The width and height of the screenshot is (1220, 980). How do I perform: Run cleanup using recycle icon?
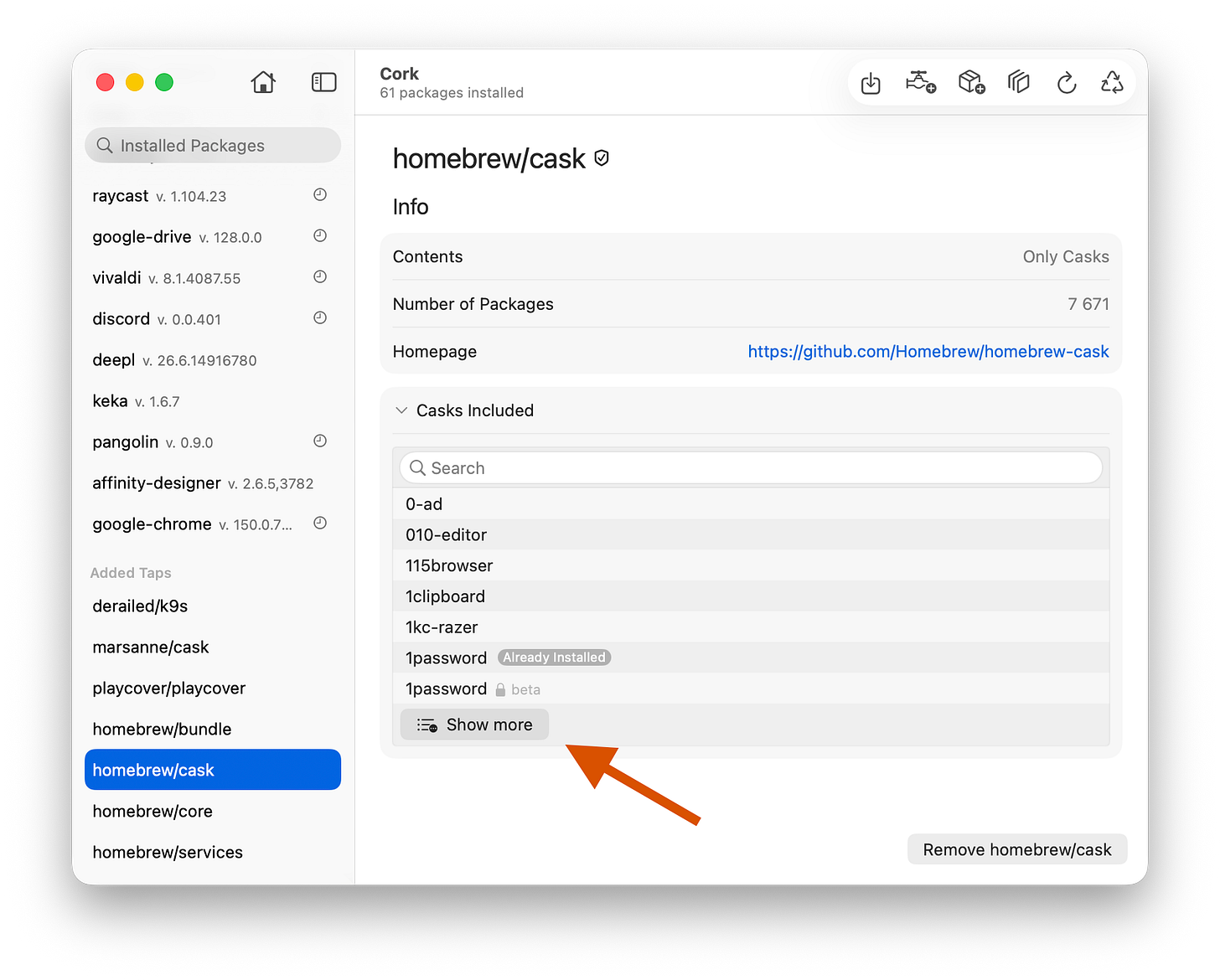tap(1112, 82)
